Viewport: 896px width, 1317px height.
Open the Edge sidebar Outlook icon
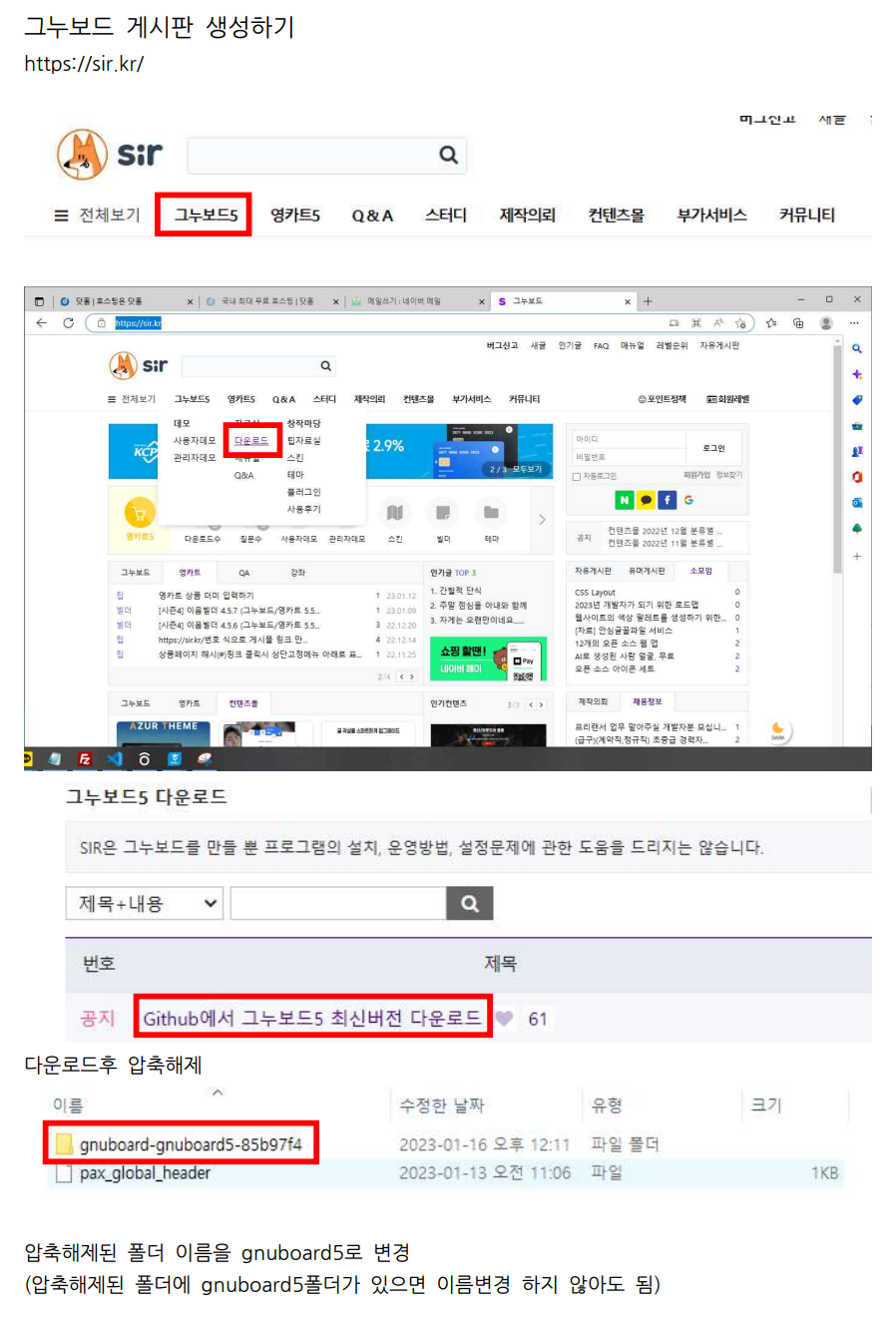pos(857,503)
